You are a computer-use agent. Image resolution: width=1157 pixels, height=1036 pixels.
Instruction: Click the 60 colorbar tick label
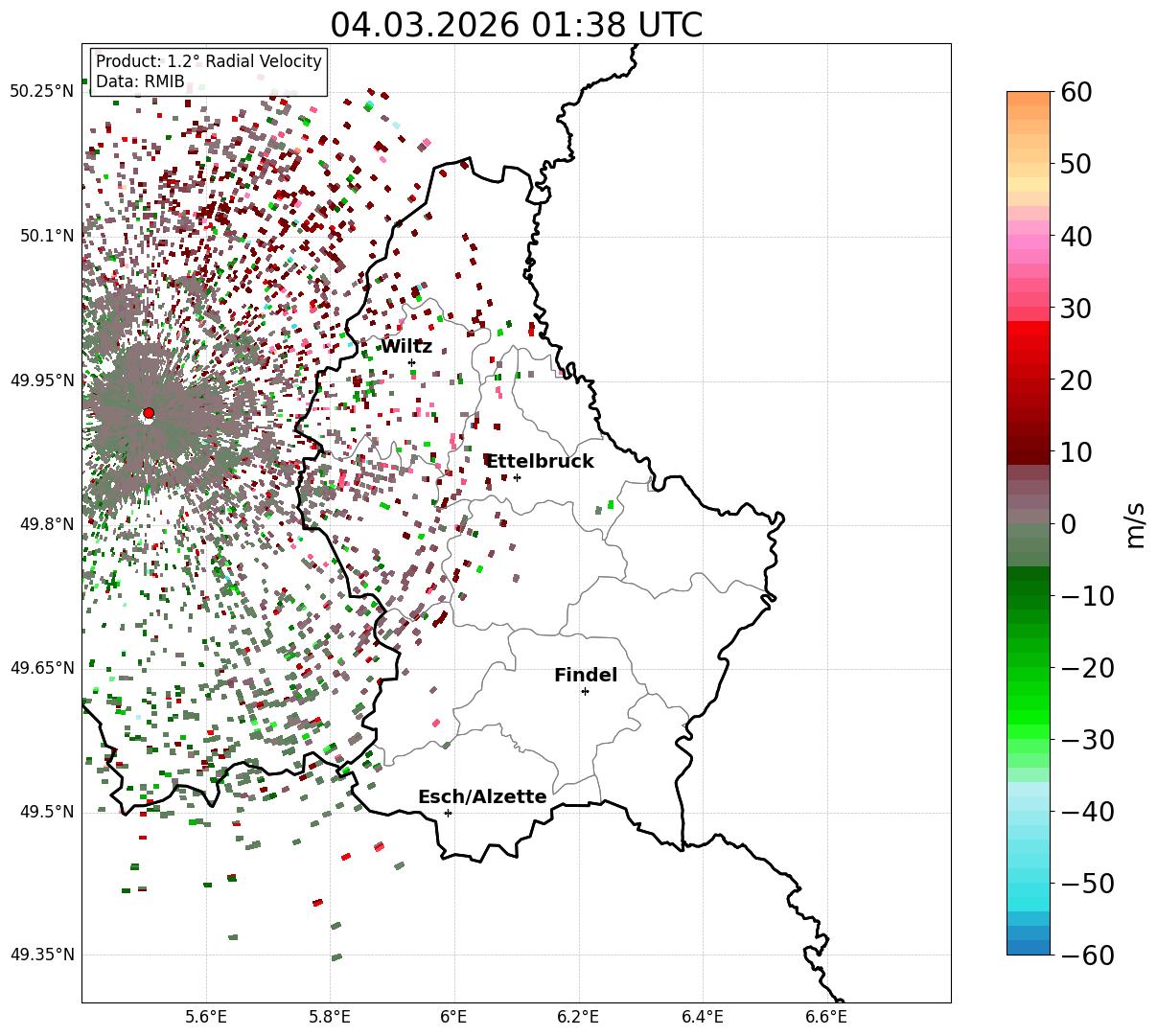[1076, 92]
